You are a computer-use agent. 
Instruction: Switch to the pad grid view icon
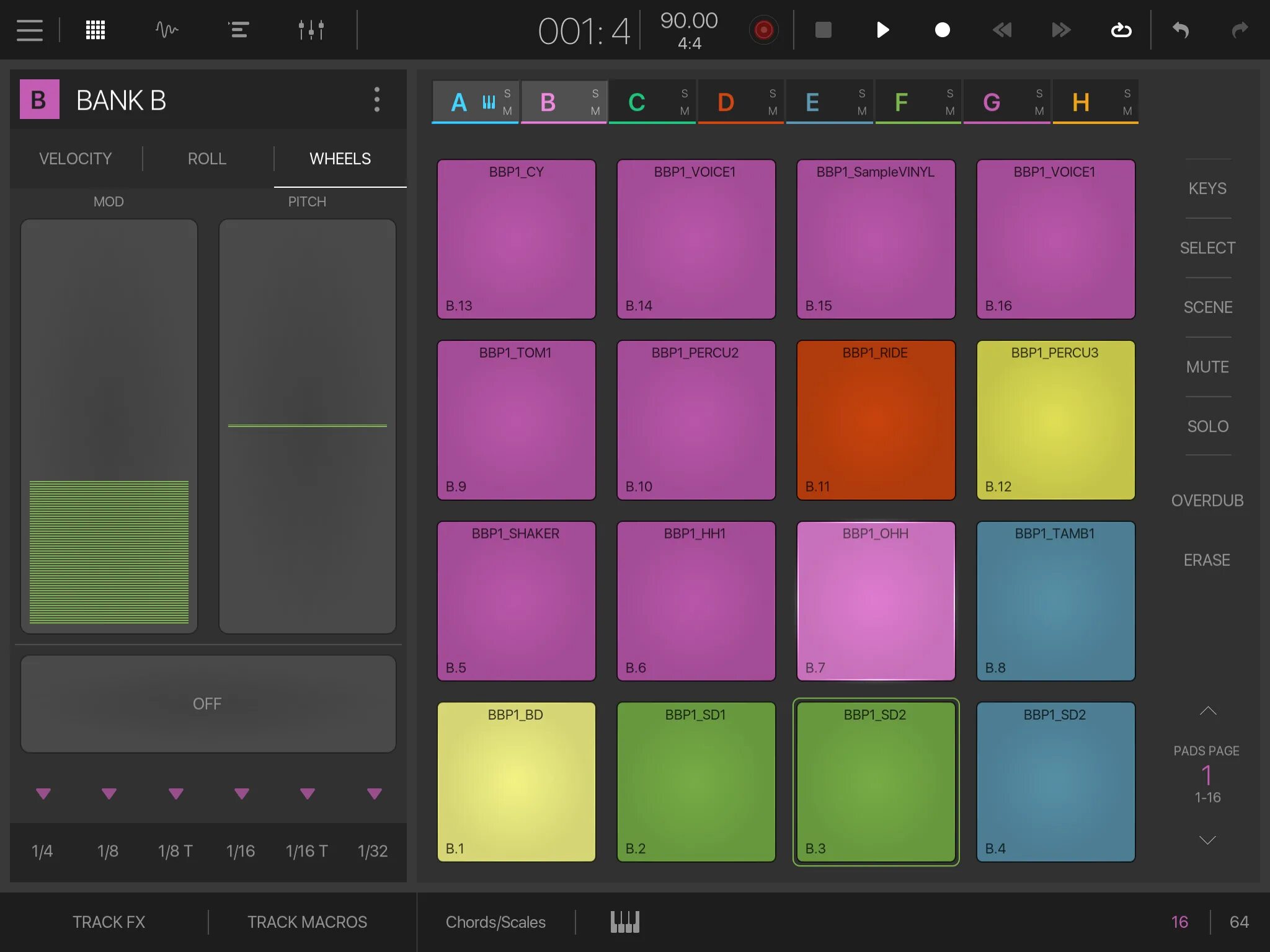95,30
